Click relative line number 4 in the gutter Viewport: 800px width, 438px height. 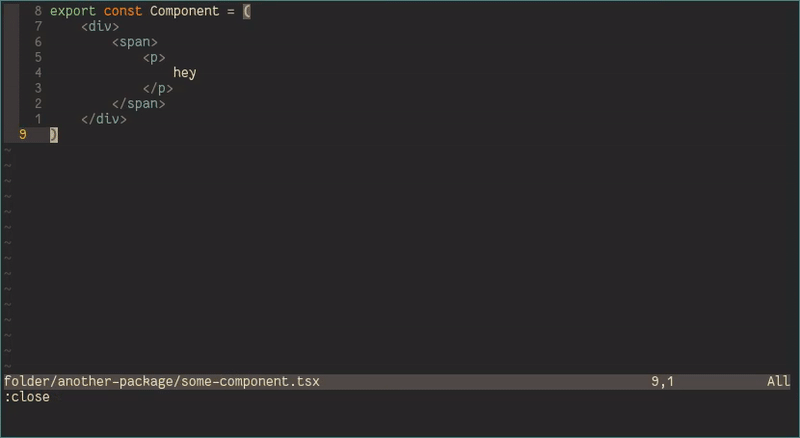pyautogui.click(x=38, y=73)
